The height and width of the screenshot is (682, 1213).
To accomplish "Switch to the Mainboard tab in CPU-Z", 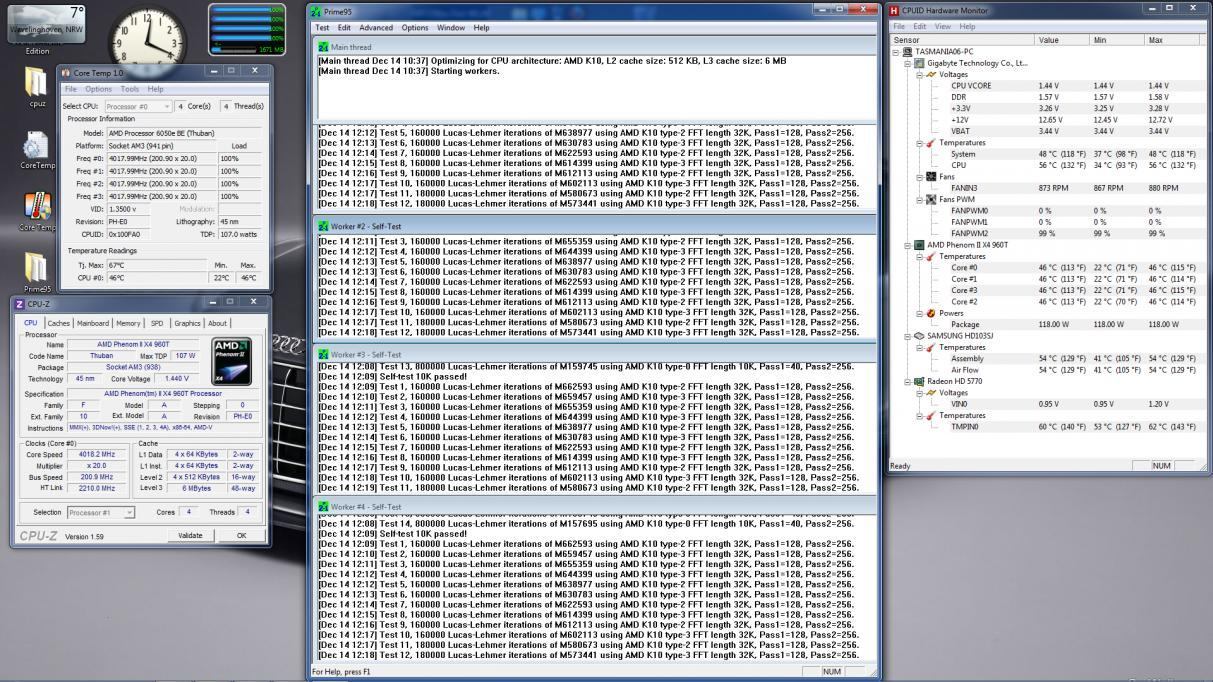I will click(93, 323).
